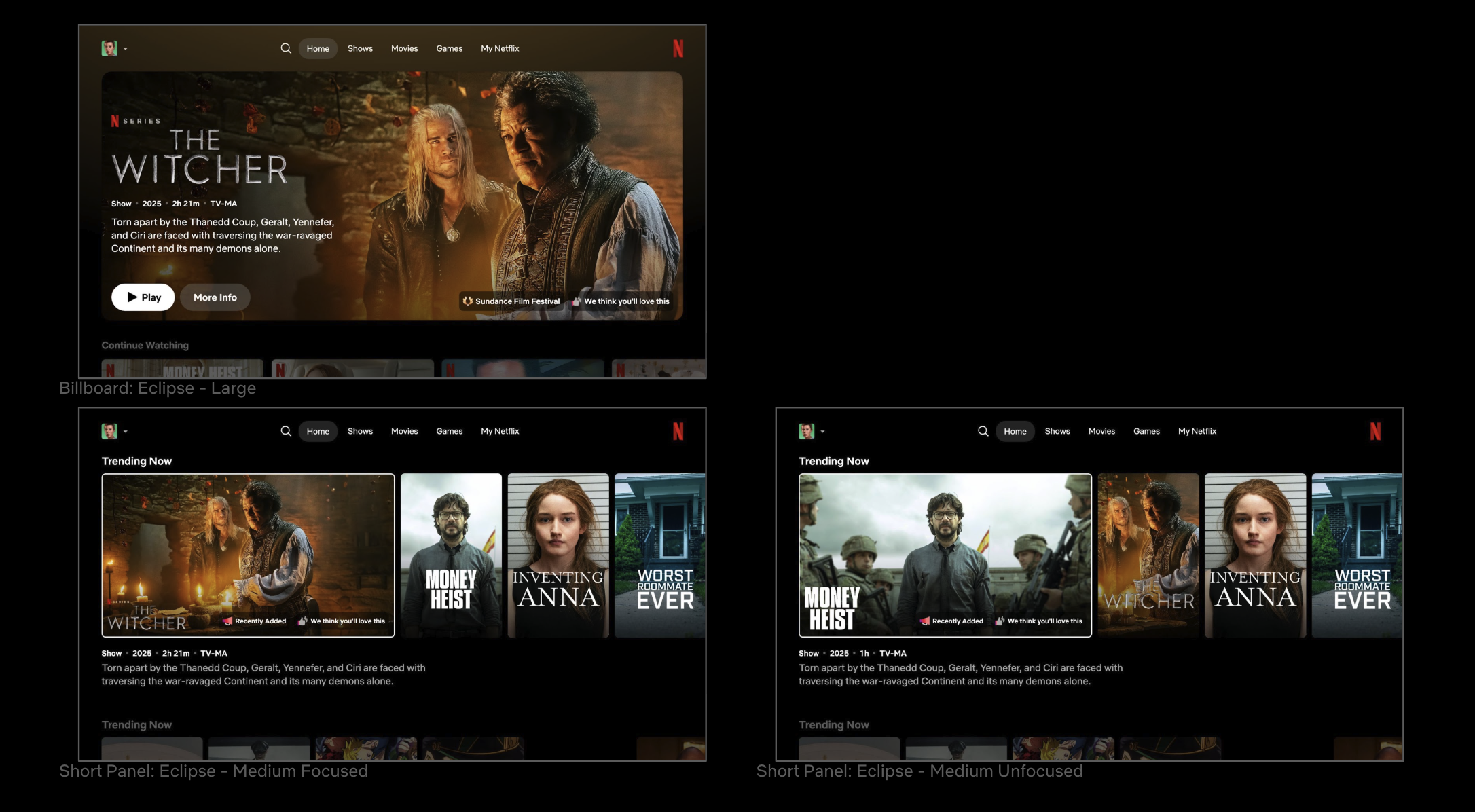
Task: Click 'We think you'll love this' on Money Heist card
Action: (x=1039, y=621)
